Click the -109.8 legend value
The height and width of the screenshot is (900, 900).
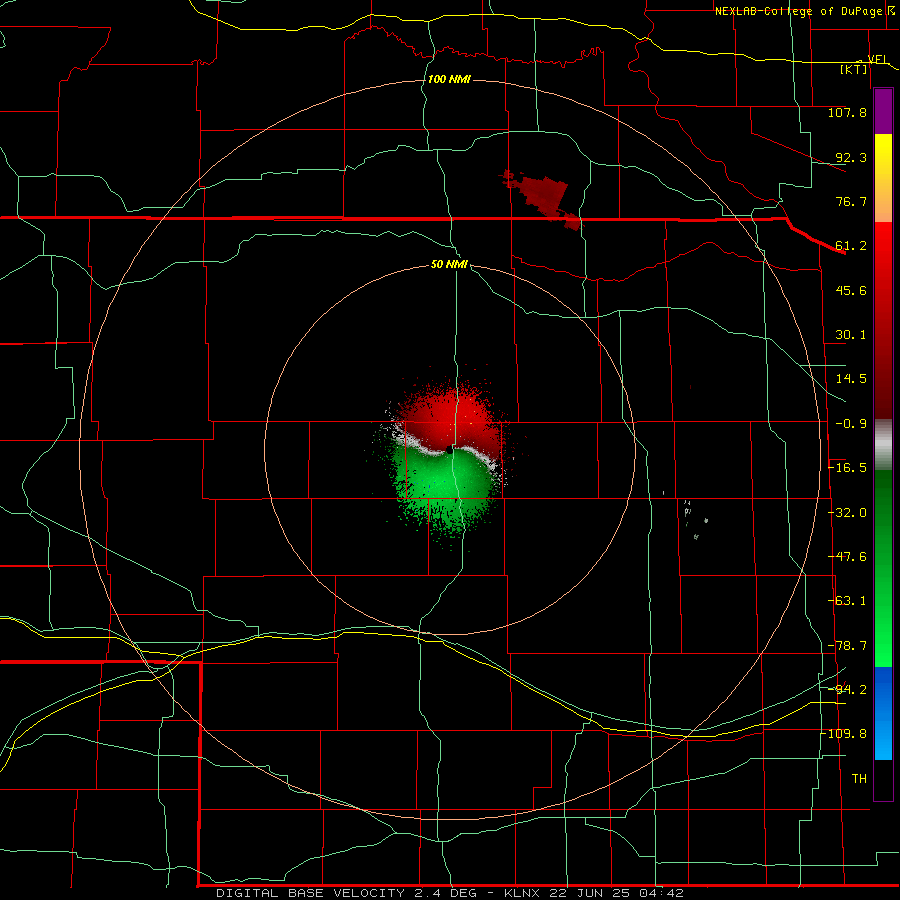(844, 734)
